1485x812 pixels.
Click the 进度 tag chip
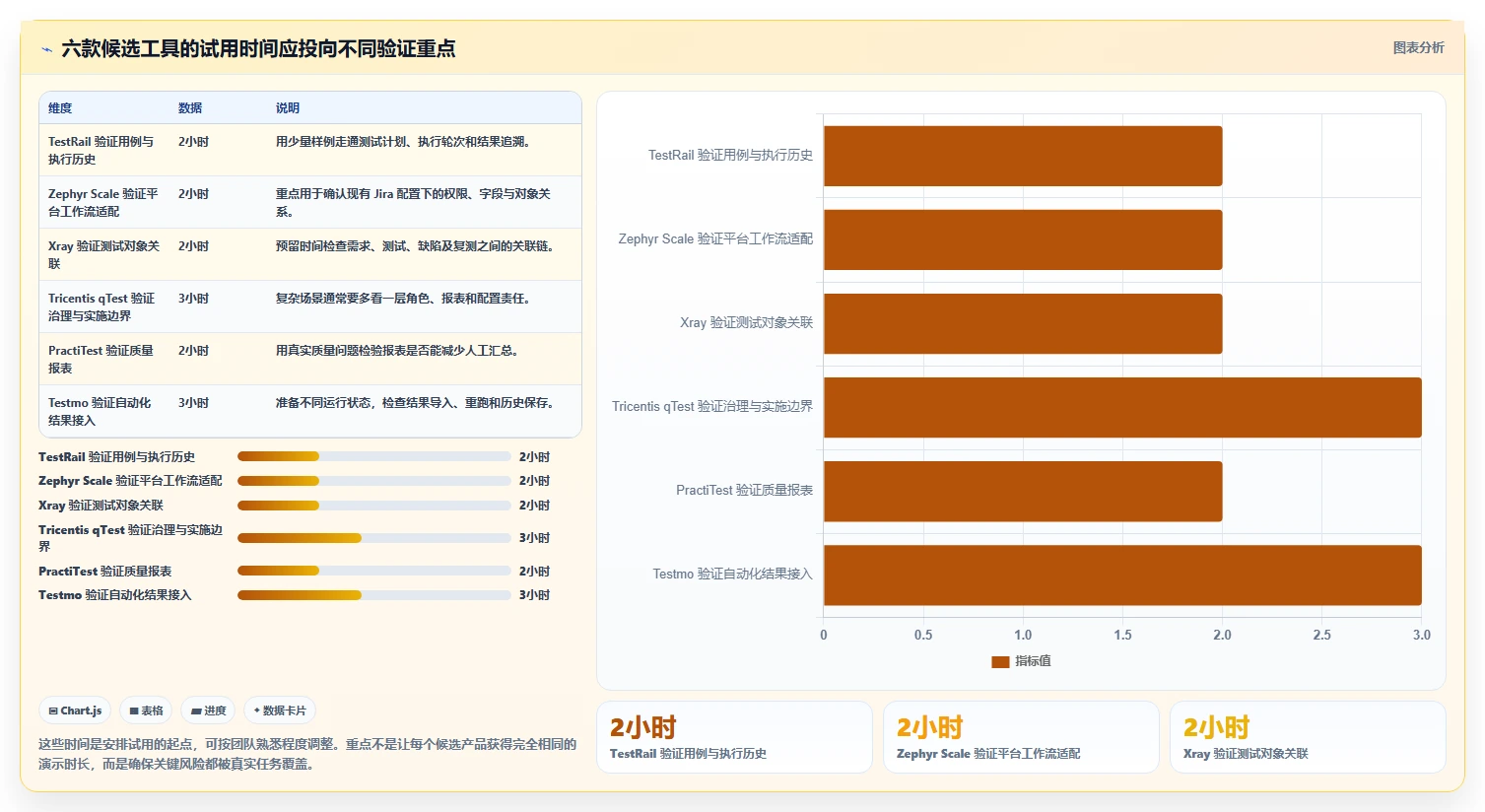point(209,710)
